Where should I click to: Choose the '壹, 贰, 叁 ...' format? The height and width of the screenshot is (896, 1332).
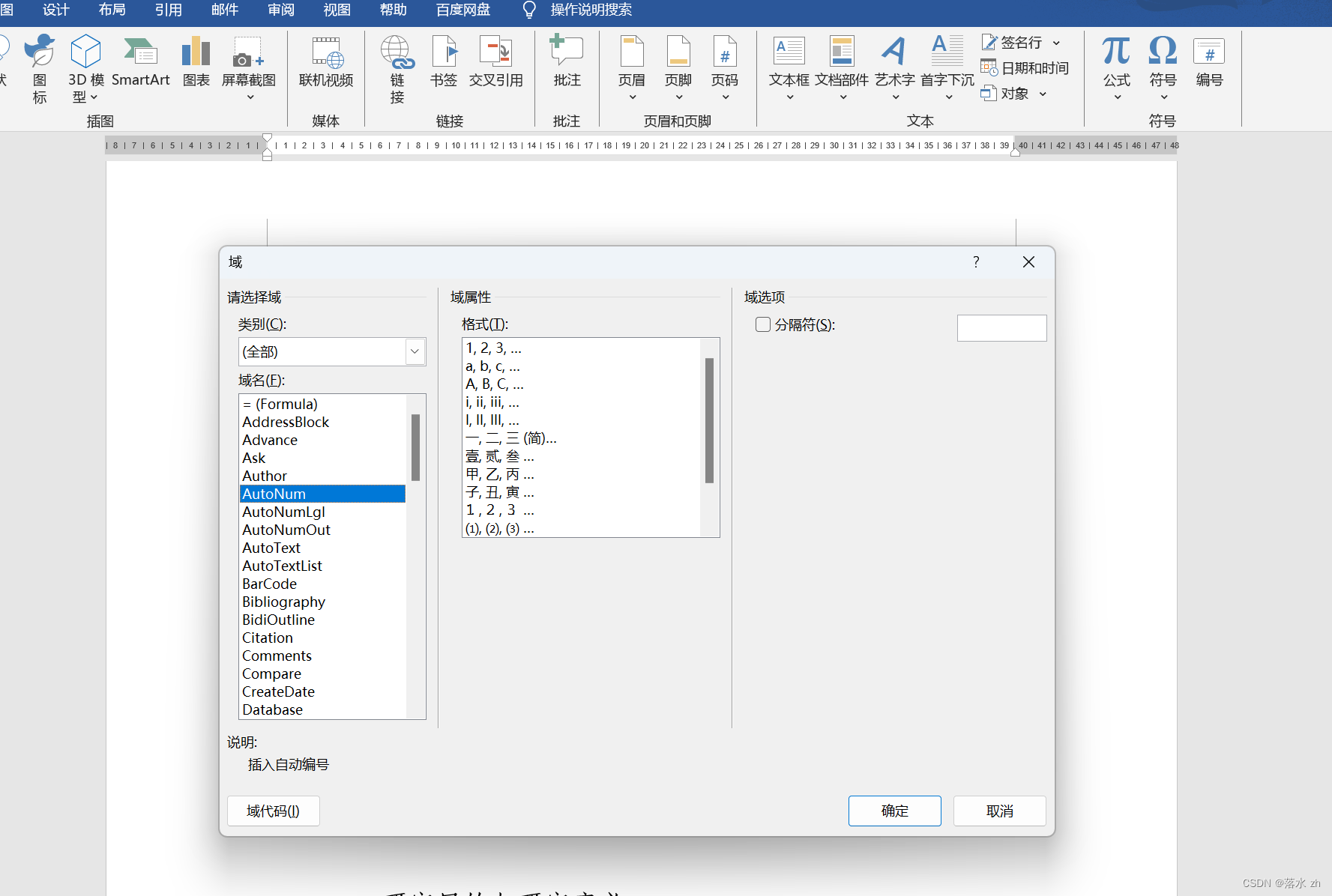pos(582,456)
